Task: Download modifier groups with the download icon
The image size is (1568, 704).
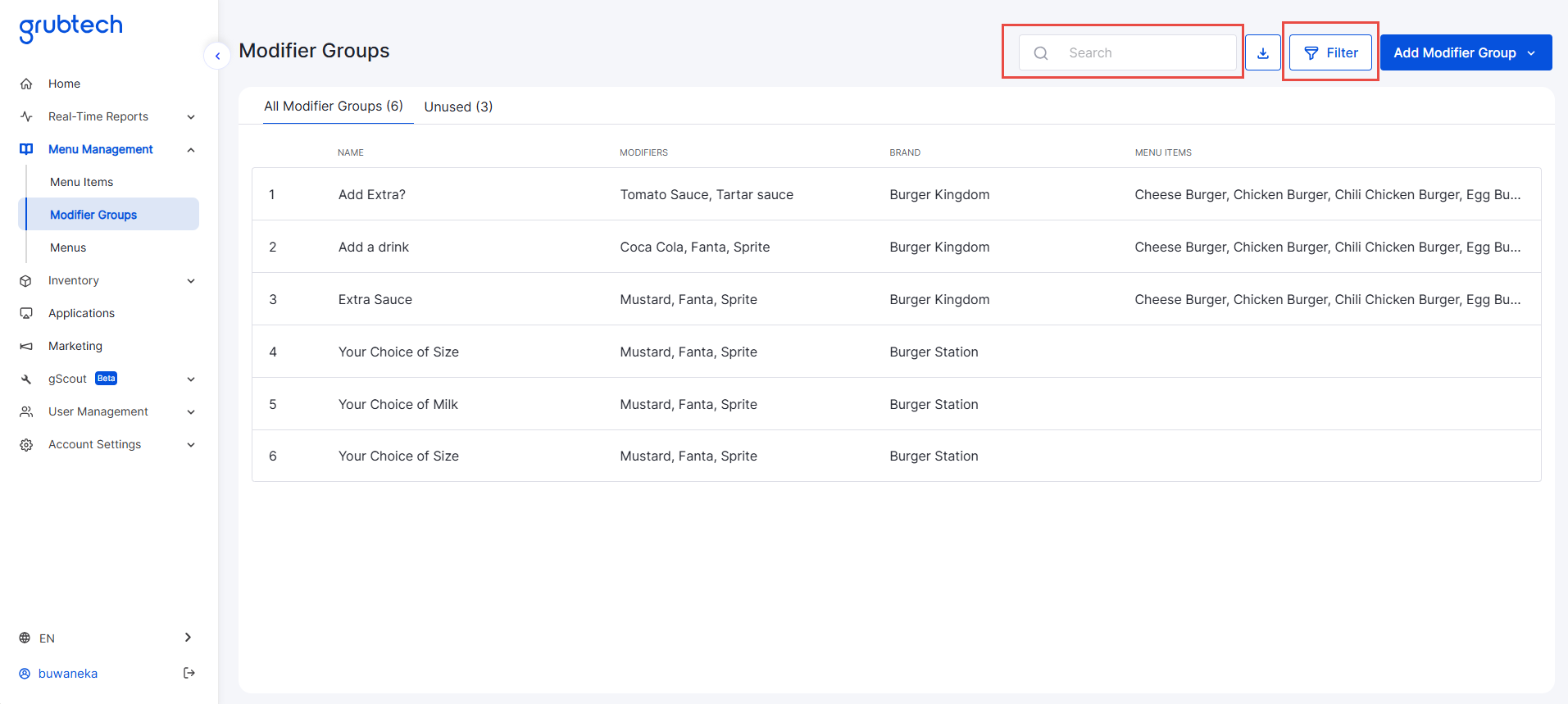Action: tap(1263, 52)
